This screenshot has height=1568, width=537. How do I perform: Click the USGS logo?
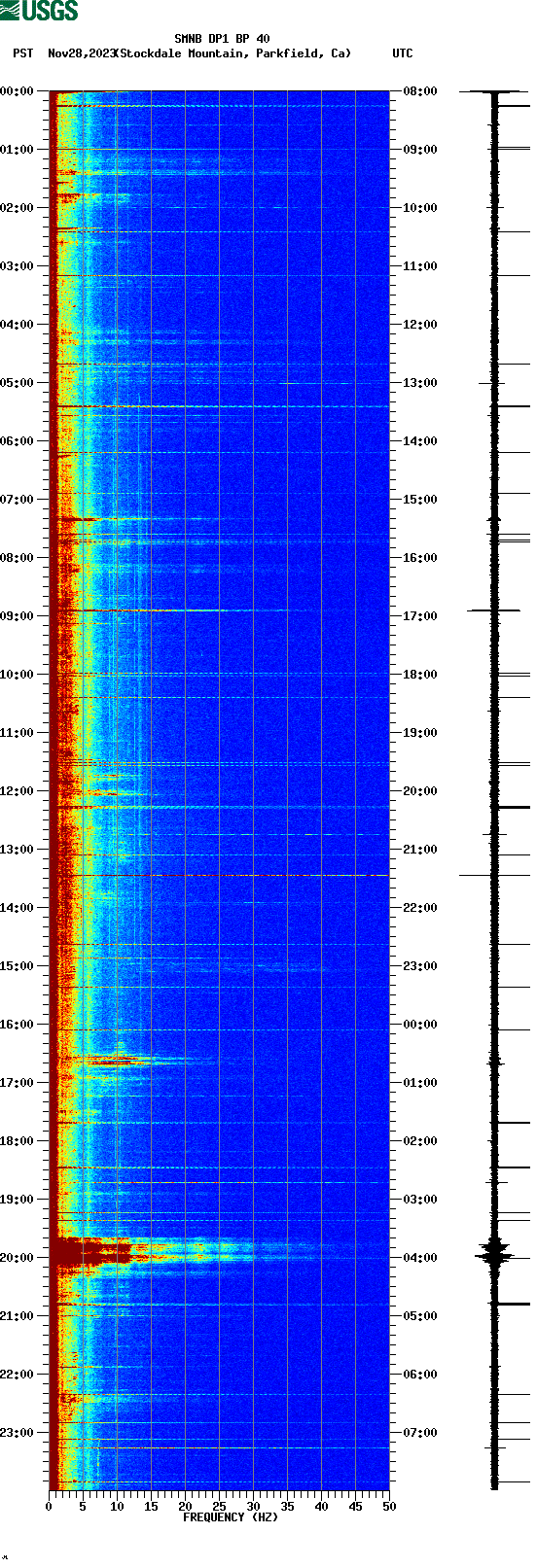39,11
